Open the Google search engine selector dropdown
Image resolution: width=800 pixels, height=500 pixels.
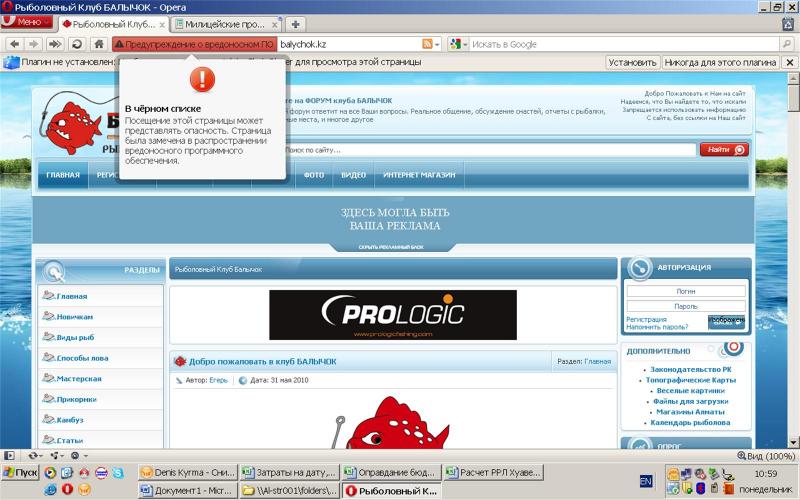tap(457, 44)
